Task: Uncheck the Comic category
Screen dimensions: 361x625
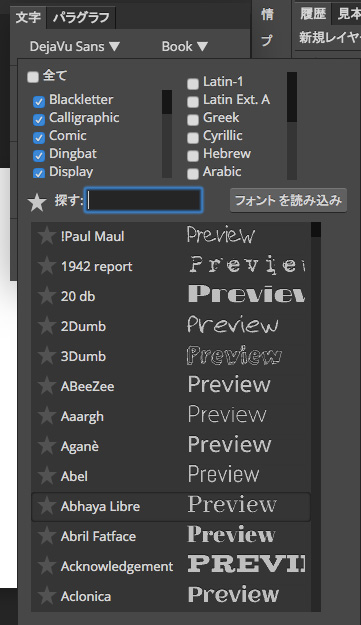Action: click(39, 137)
